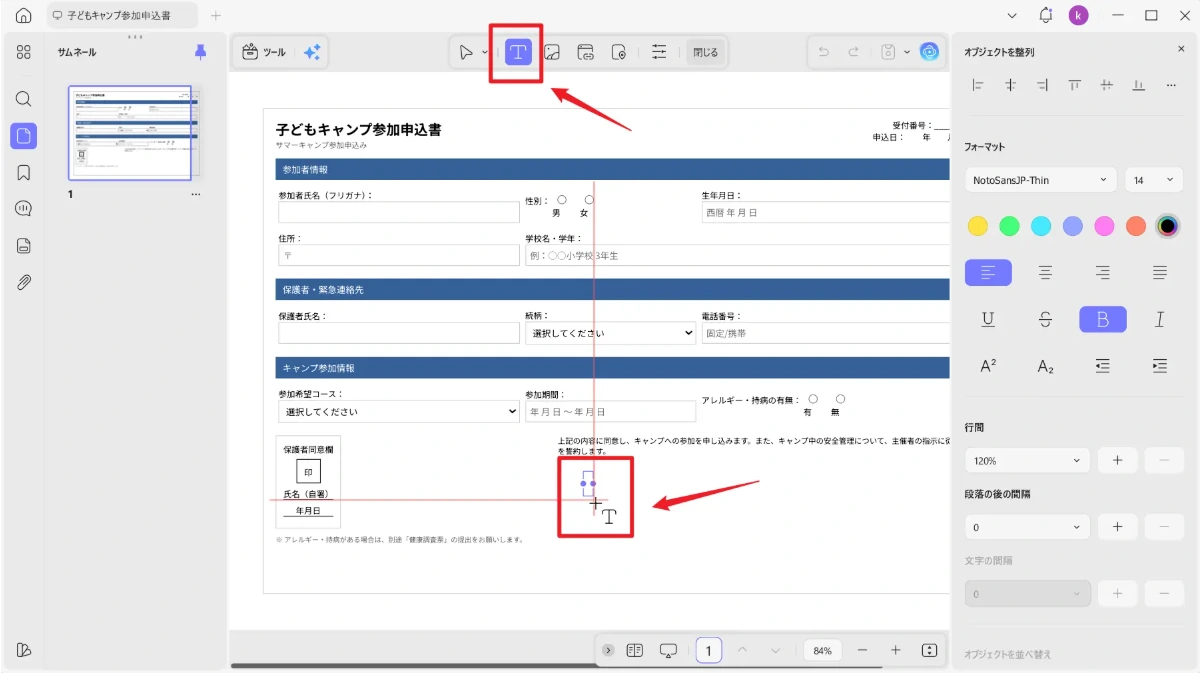Toggle right text alignment

[x=1103, y=272]
